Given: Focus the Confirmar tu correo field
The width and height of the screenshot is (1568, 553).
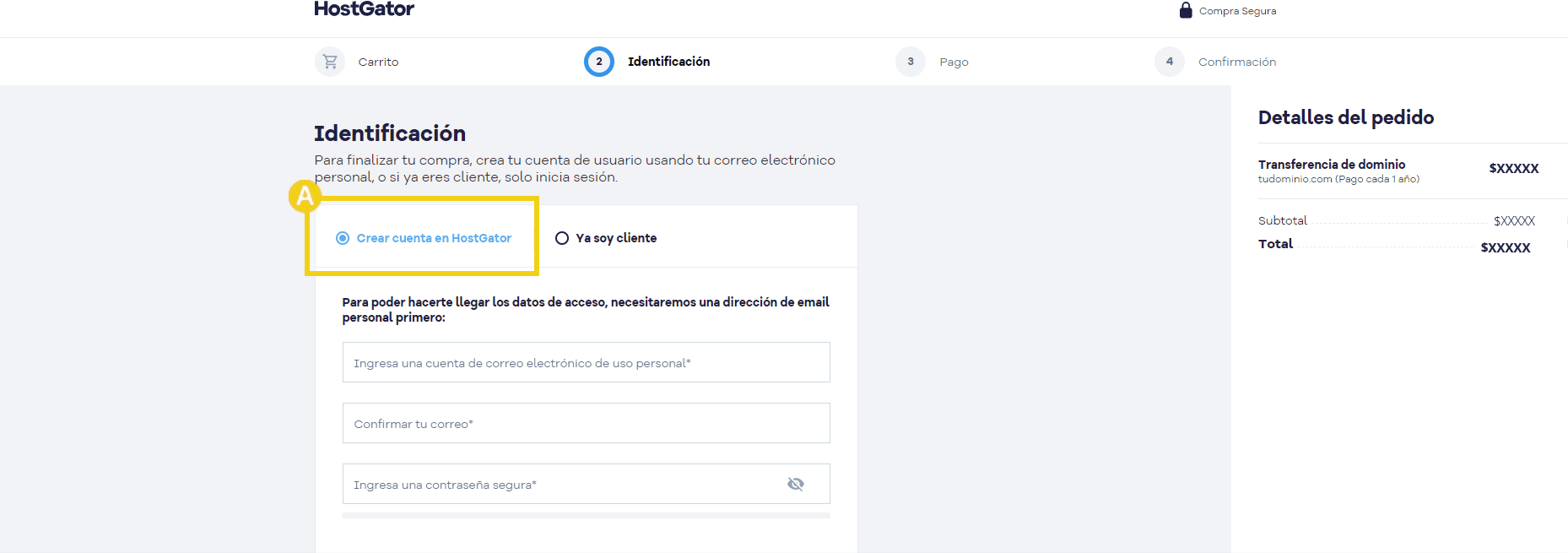Looking at the screenshot, I should click(587, 423).
